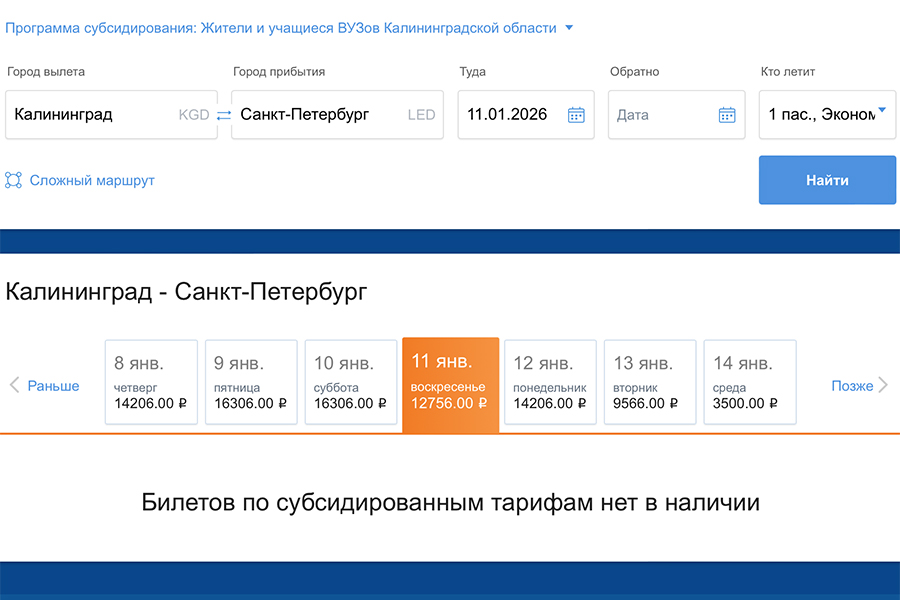
Task: Select the 14 янв. date tab
Action: click(749, 382)
